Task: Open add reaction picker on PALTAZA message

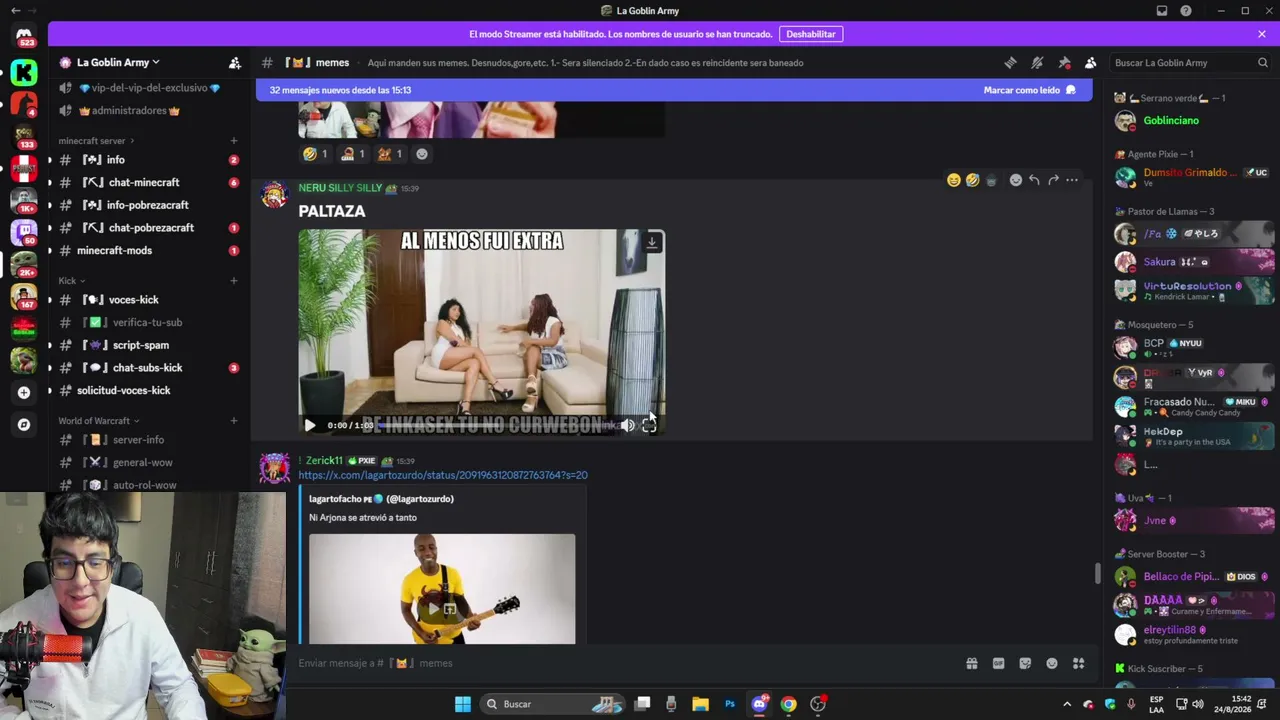Action: [1016, 180]
